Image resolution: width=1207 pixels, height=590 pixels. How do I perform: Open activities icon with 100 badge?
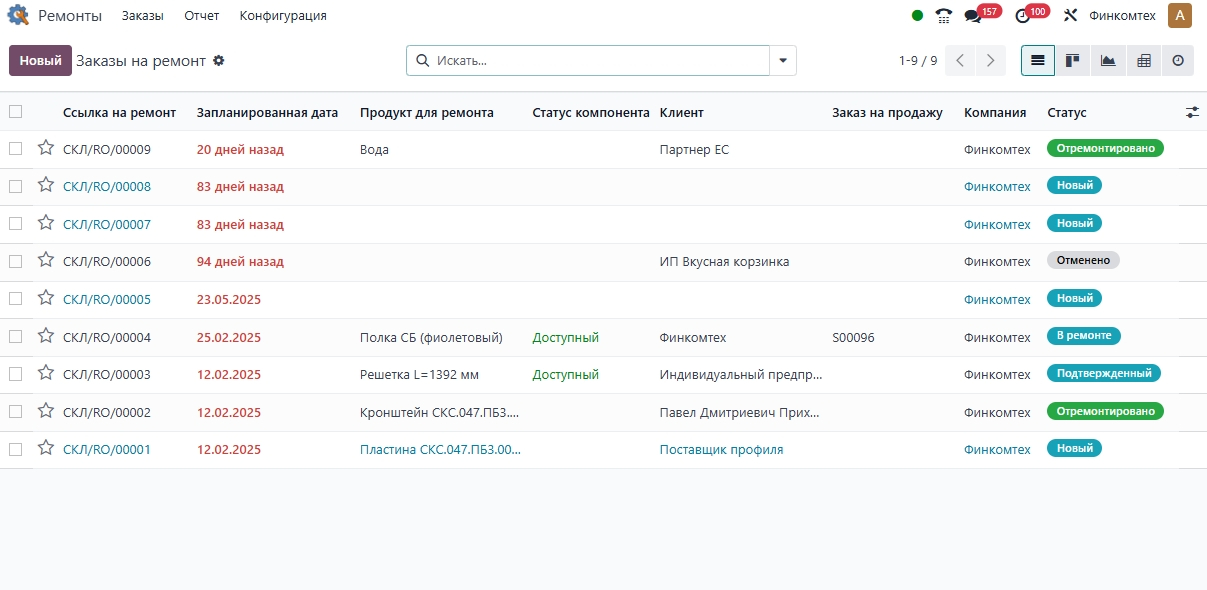click(1022, 16)
